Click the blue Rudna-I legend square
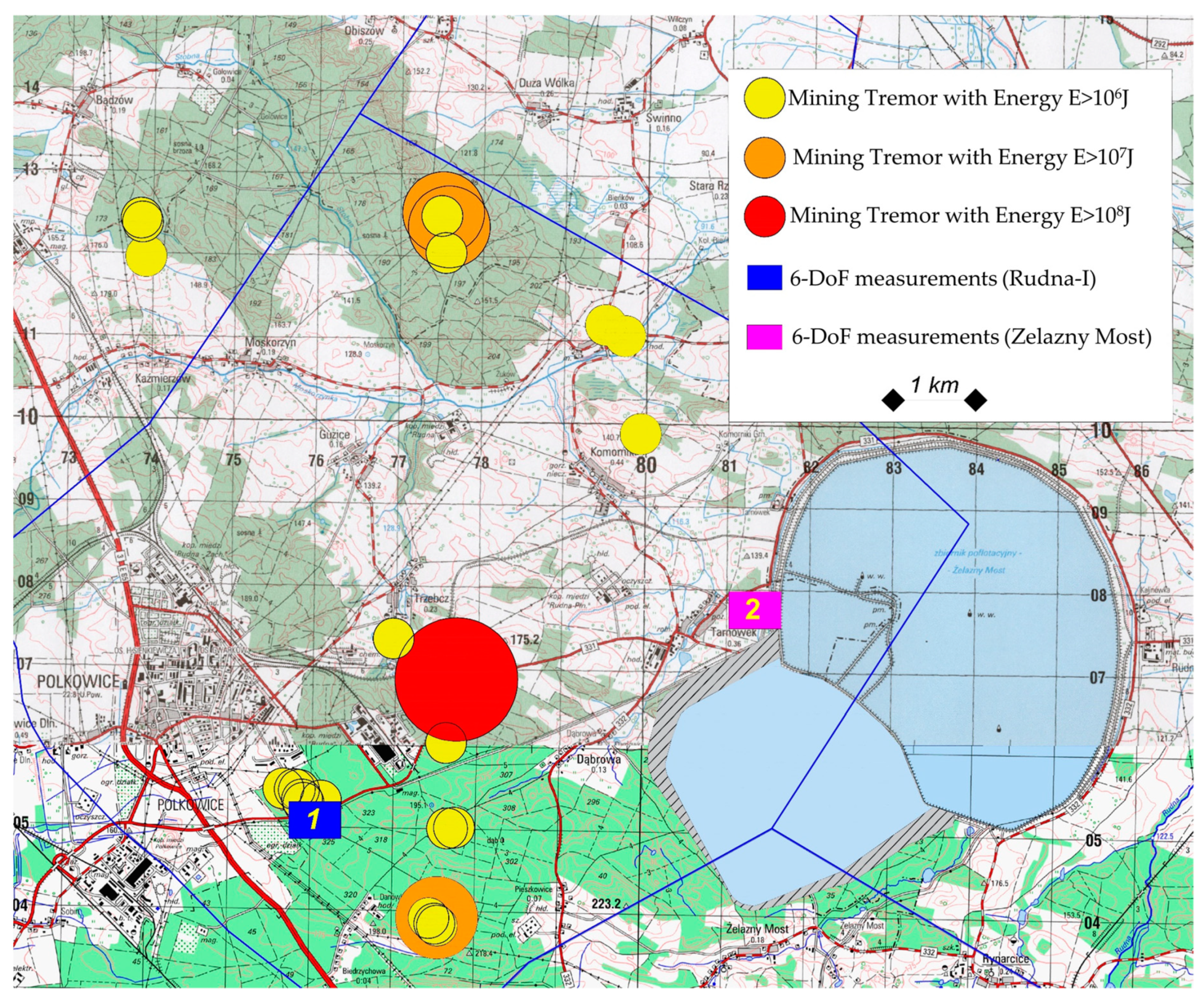The image size is (1204, 1006). tap(764, 278)
